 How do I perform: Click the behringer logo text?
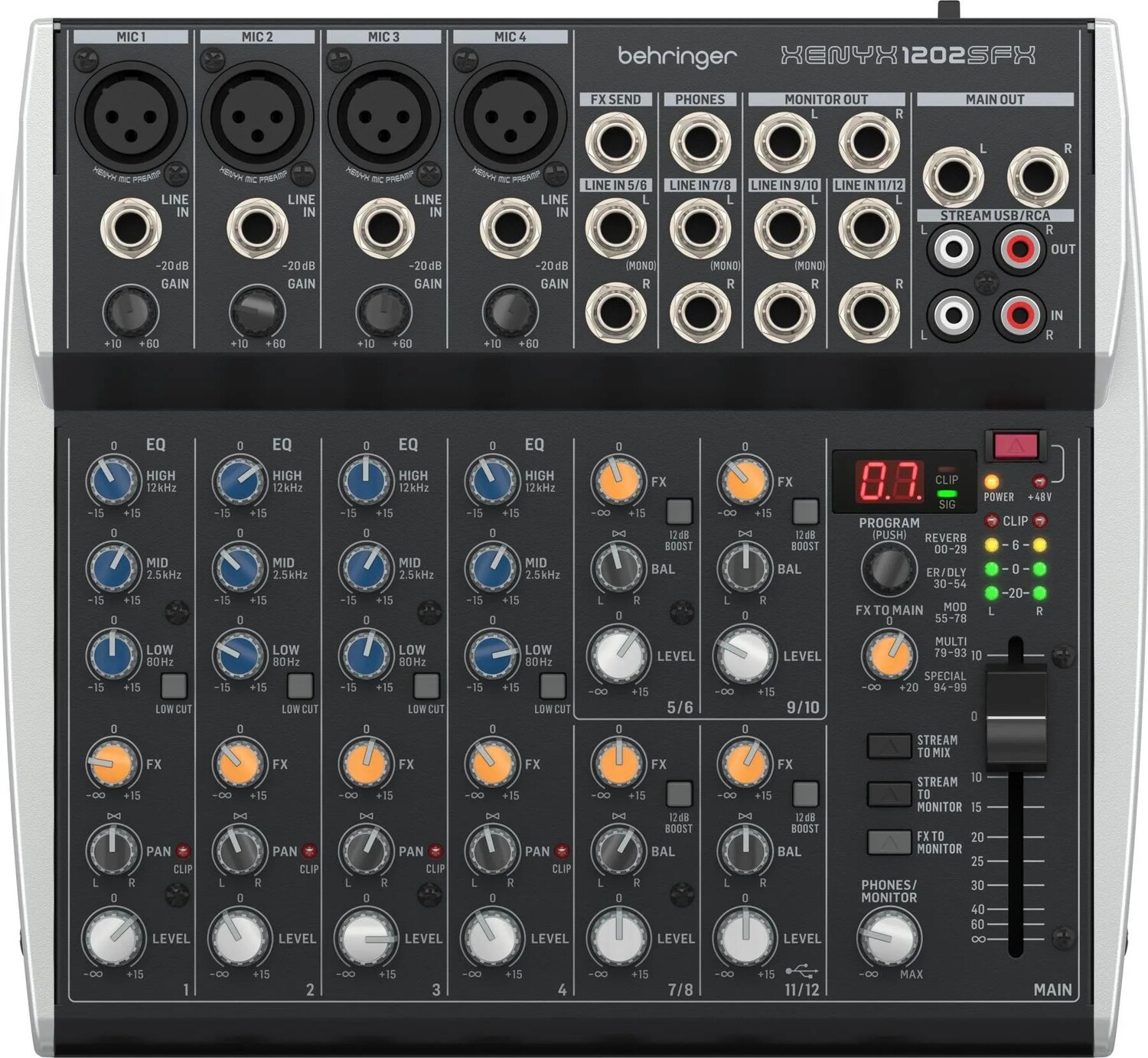point(677,56)
